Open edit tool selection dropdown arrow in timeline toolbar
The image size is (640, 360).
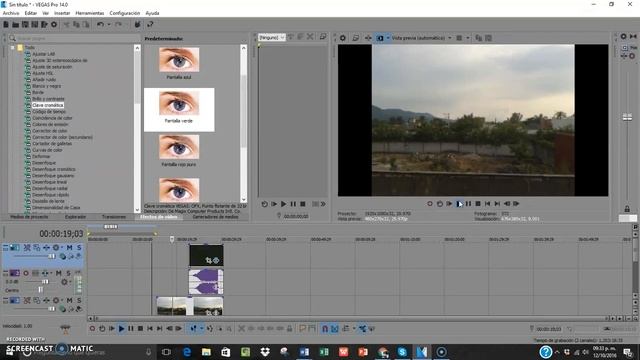[x=201, y=329]
